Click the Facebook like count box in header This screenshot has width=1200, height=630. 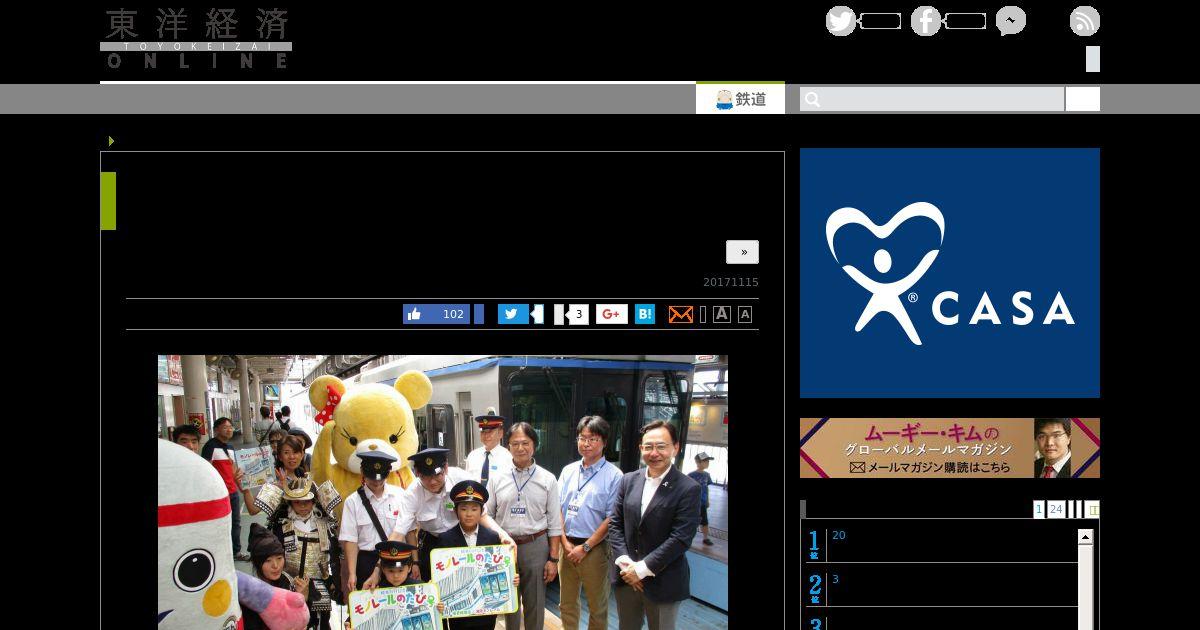point(965,21)
